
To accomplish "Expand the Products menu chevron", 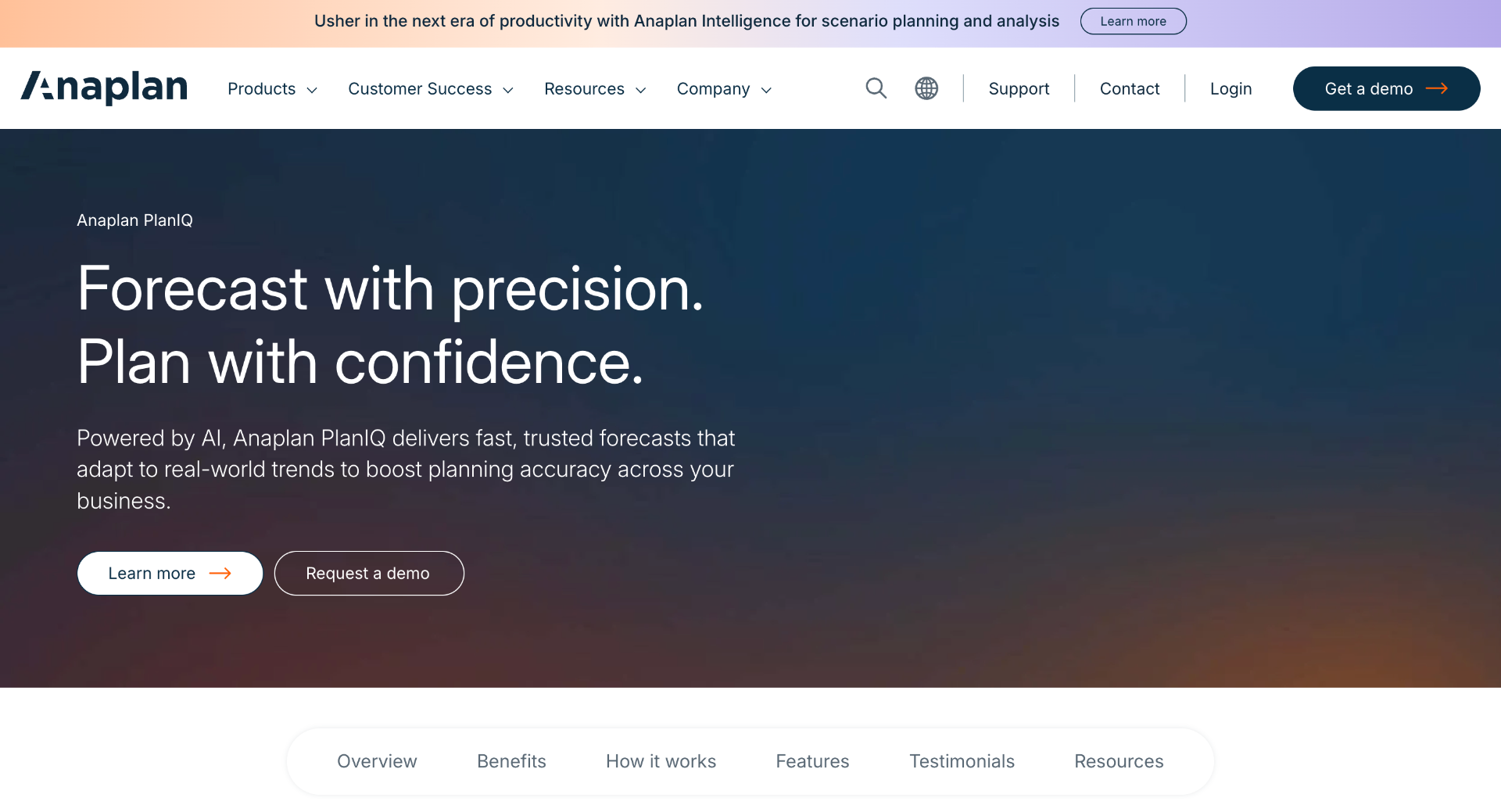I will pos(312,90).
